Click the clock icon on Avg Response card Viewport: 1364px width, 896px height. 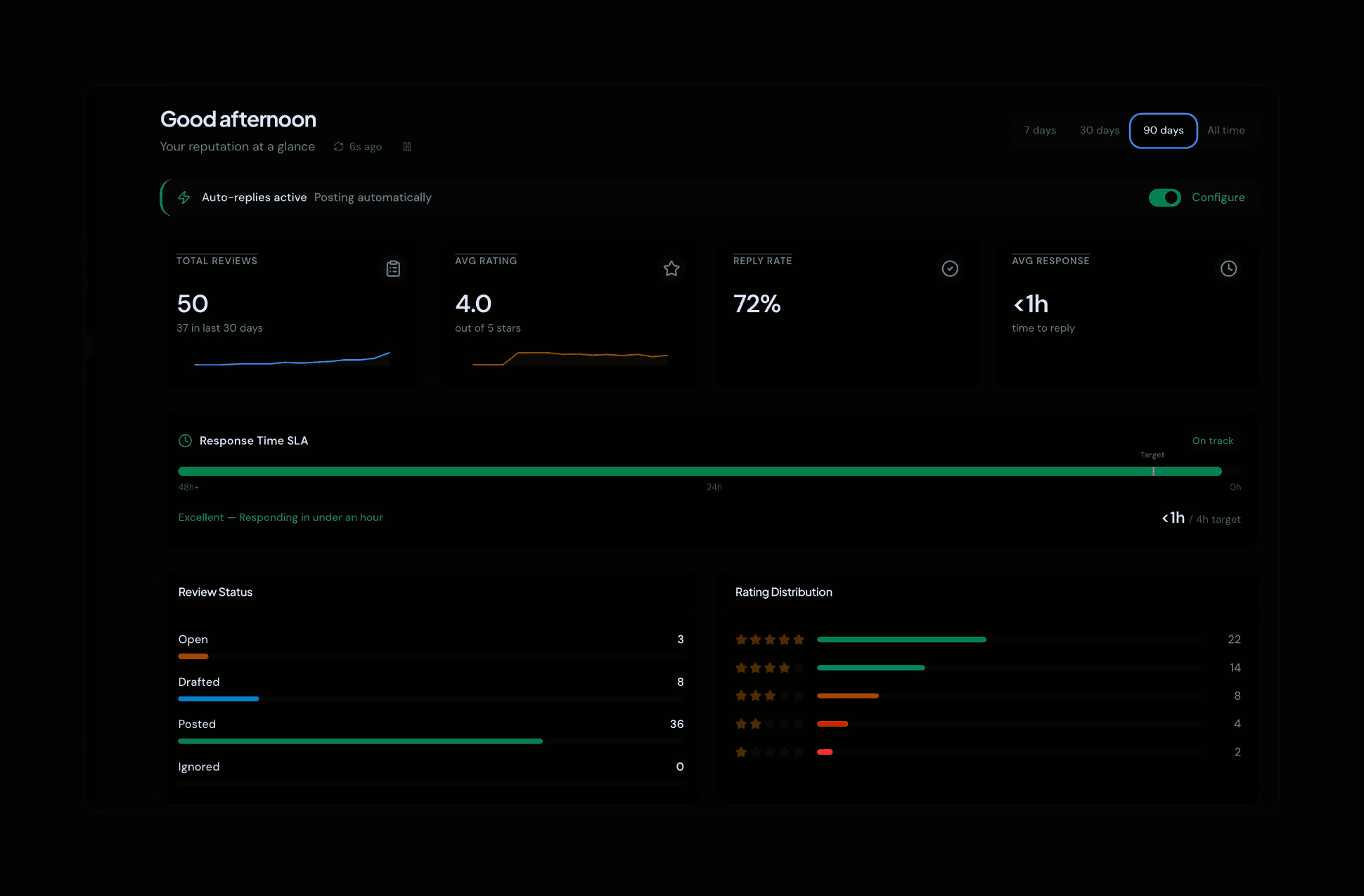coord(1228,268)
